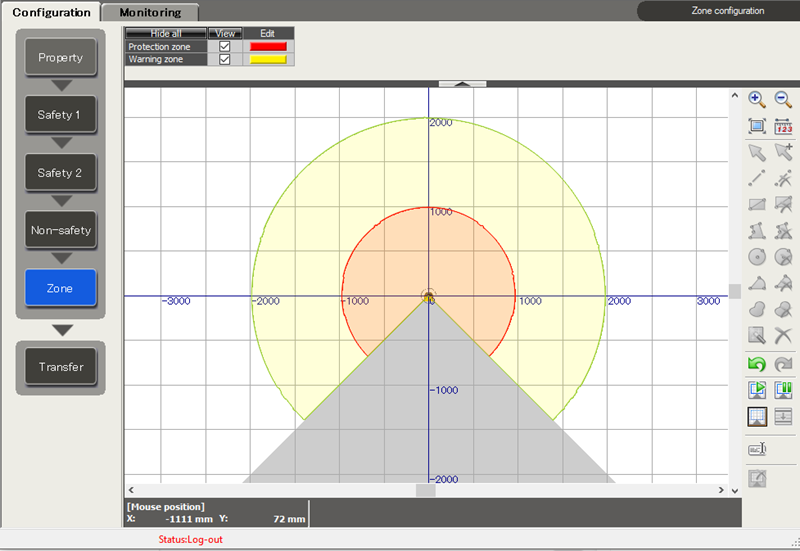Collapse the zone list panel with up arrow
Image resolution: width=800 pixels, height=551 pixels.
pyautogui.click(x=462, y=84)
